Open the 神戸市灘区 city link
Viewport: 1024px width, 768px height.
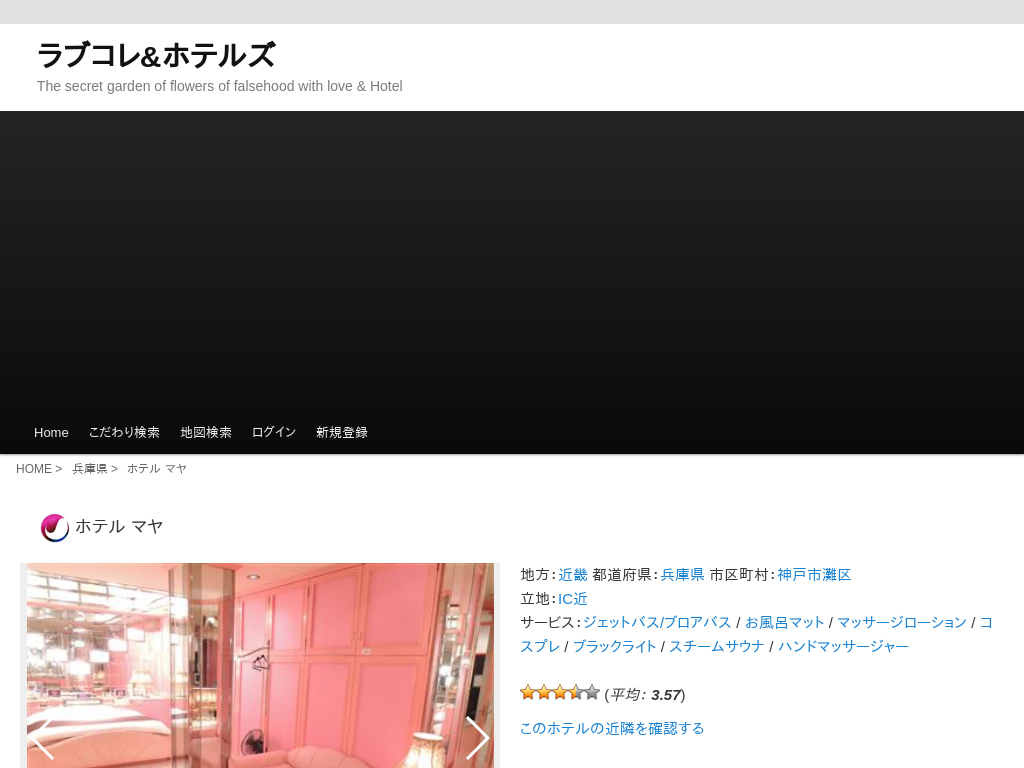point(814,575)
